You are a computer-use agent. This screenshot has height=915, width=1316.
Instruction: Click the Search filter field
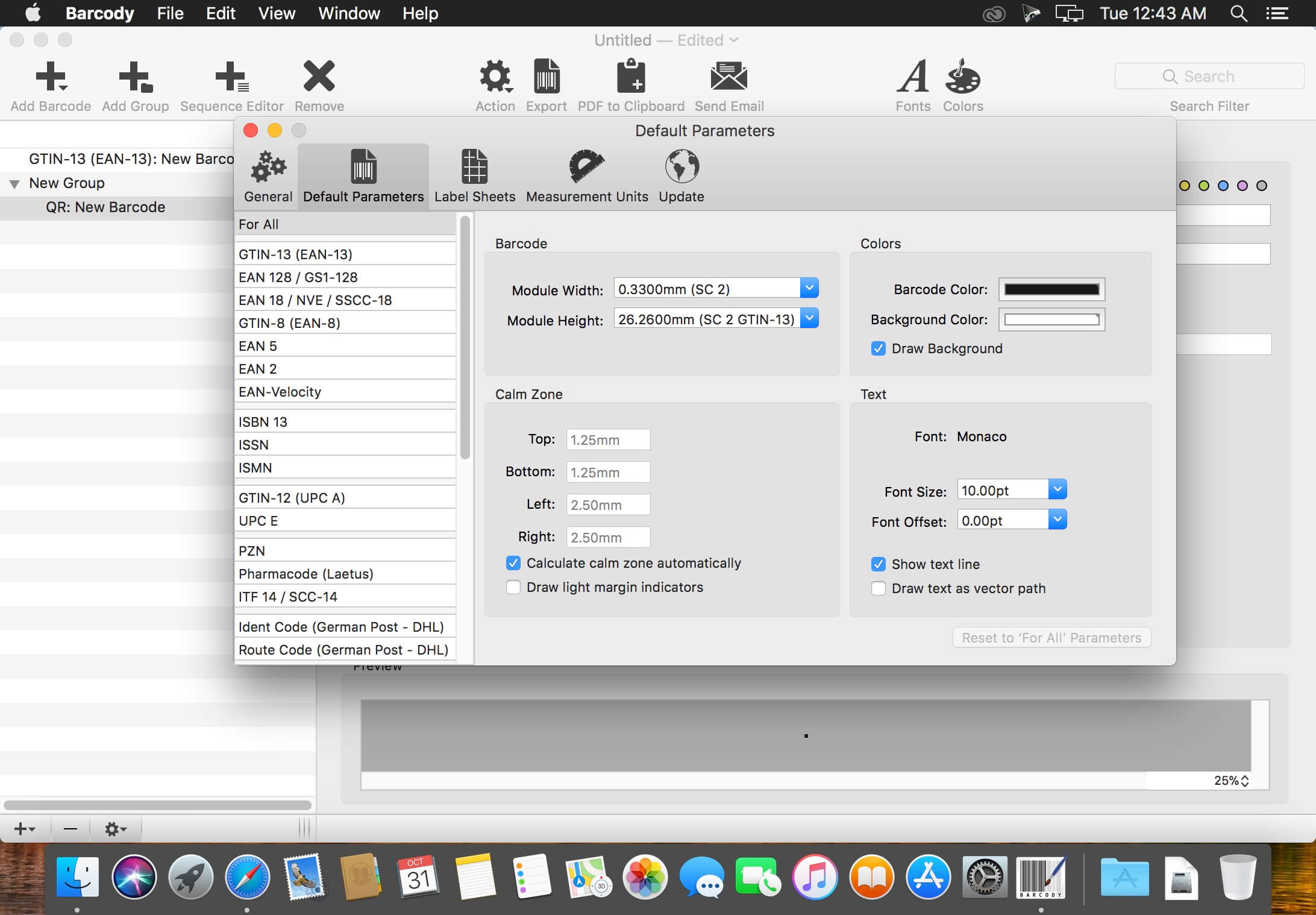point(1209,76)
